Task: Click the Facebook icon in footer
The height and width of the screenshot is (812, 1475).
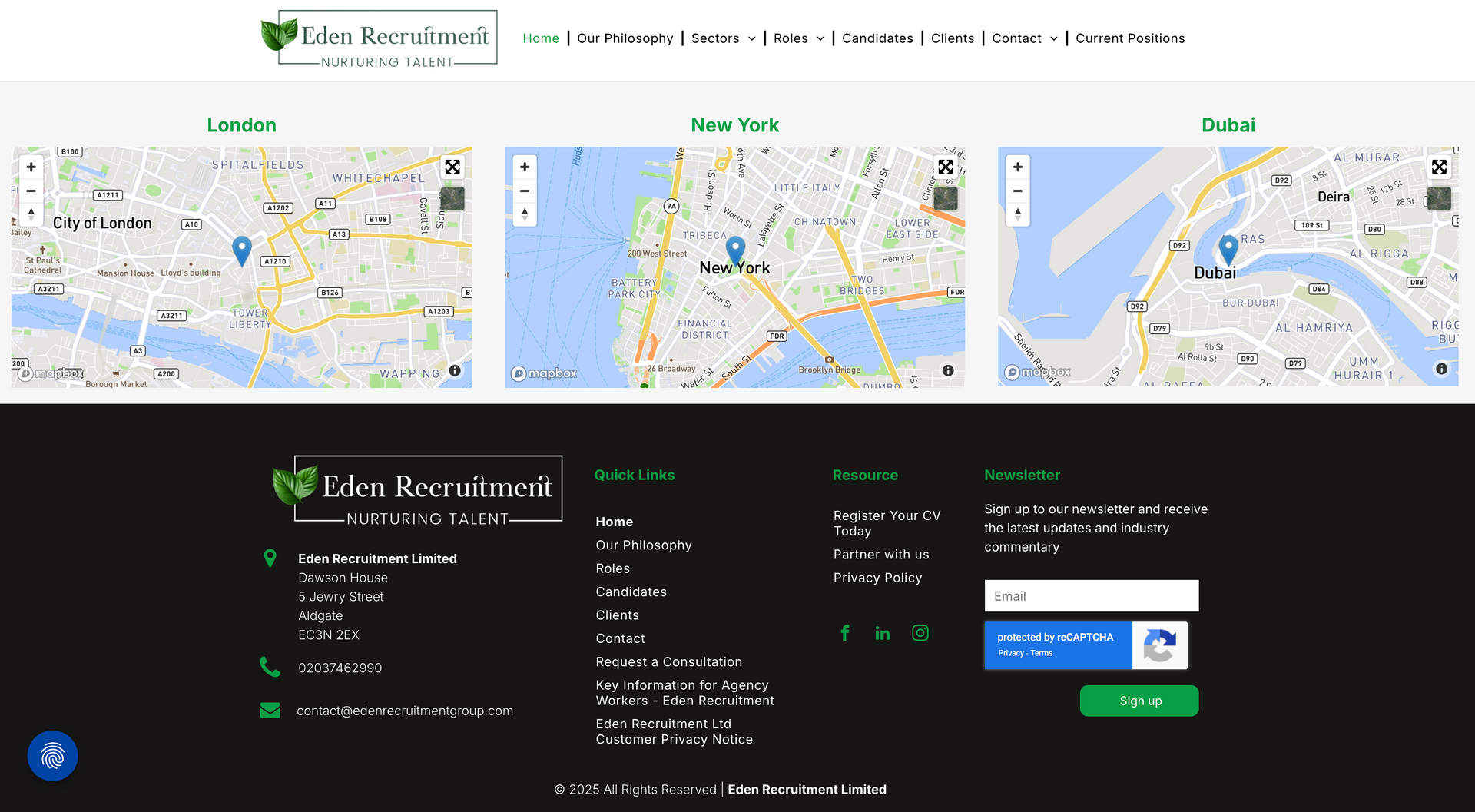Action: pyautogui.click(x=845, y=633)
